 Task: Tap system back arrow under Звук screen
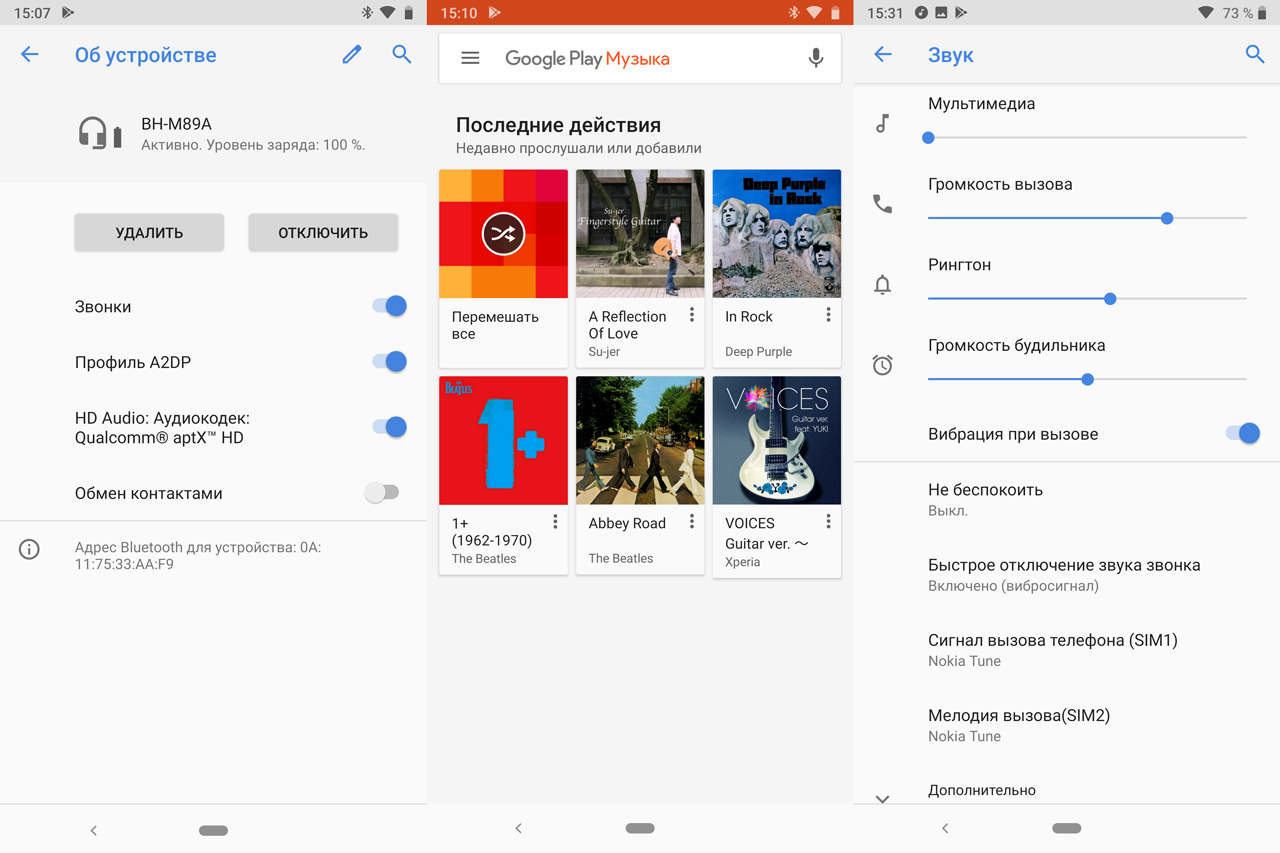coord(945,828)
